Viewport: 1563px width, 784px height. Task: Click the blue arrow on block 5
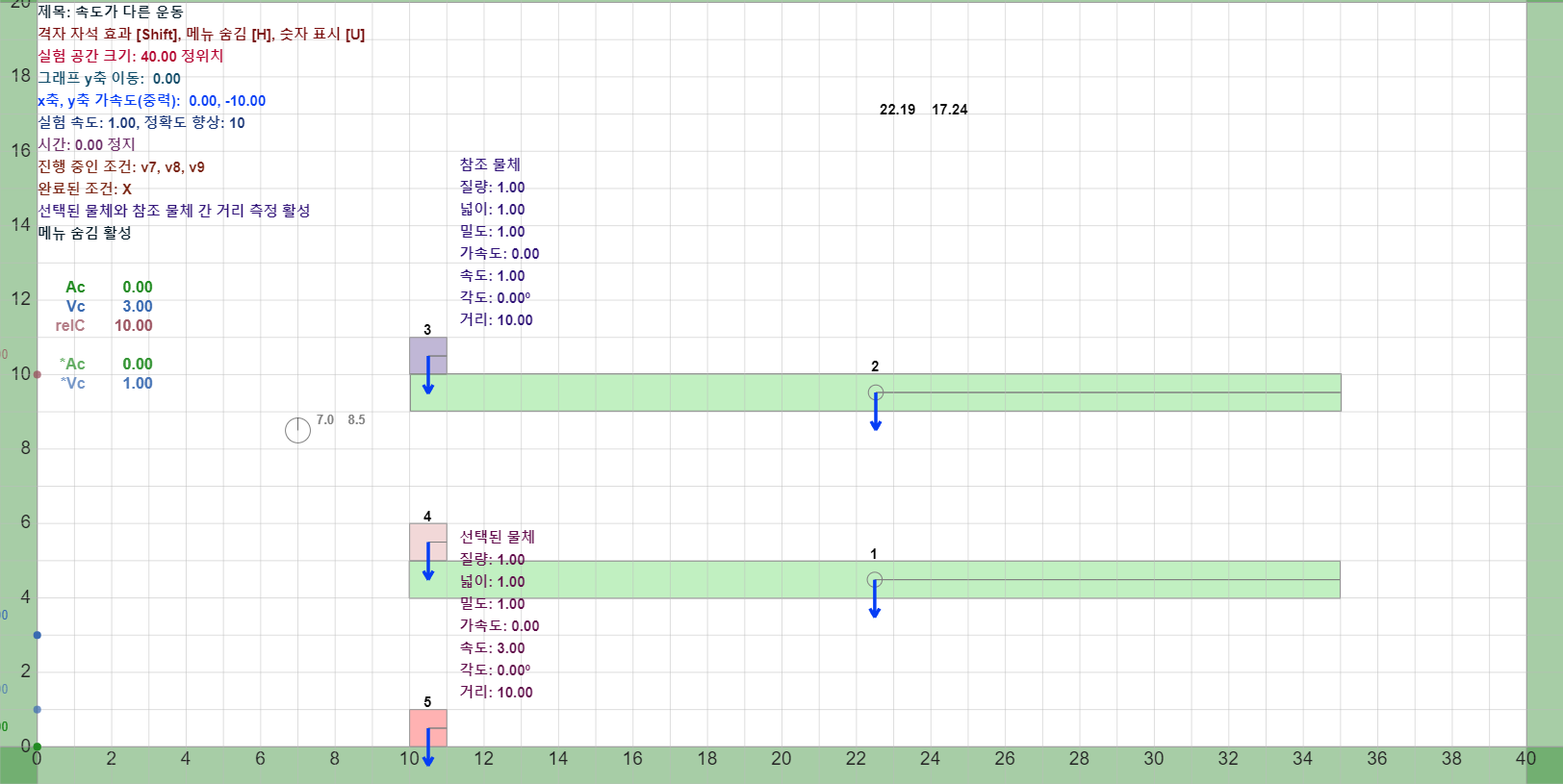(x=428, y=747)
